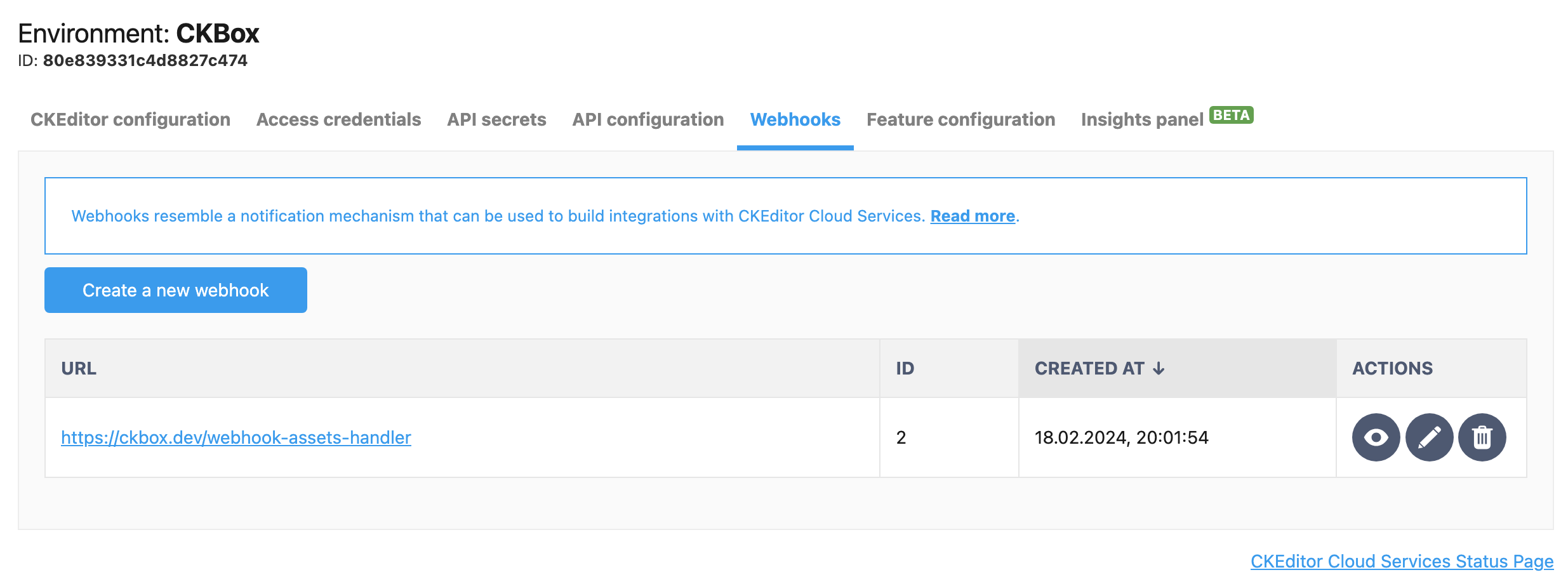Edit the webhook using the pencil icon
The height and width of the screenshot is (584, 1568).
1429,437
